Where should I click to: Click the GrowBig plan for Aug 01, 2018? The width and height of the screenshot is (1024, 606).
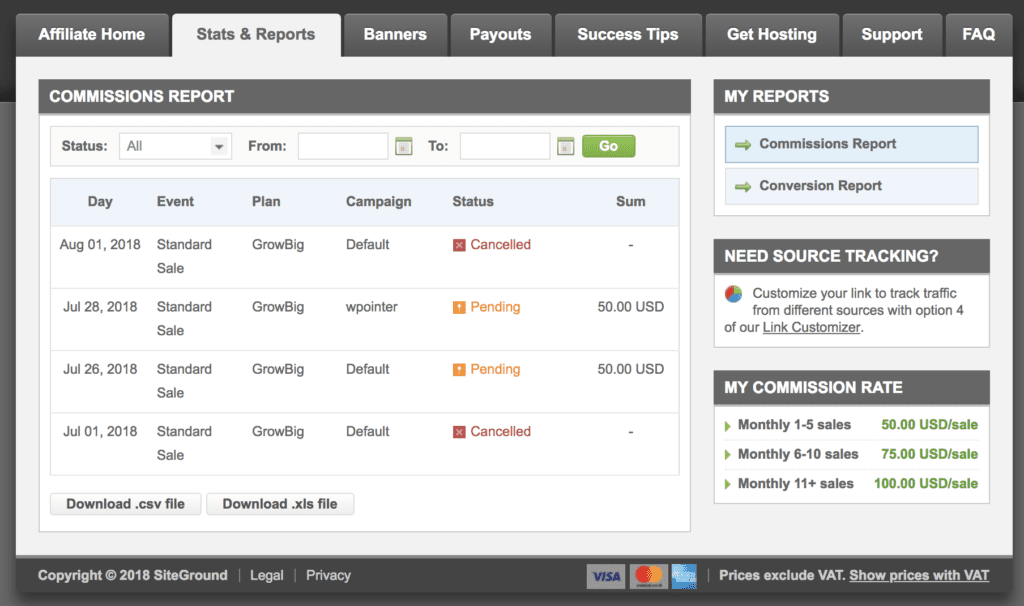278,245
